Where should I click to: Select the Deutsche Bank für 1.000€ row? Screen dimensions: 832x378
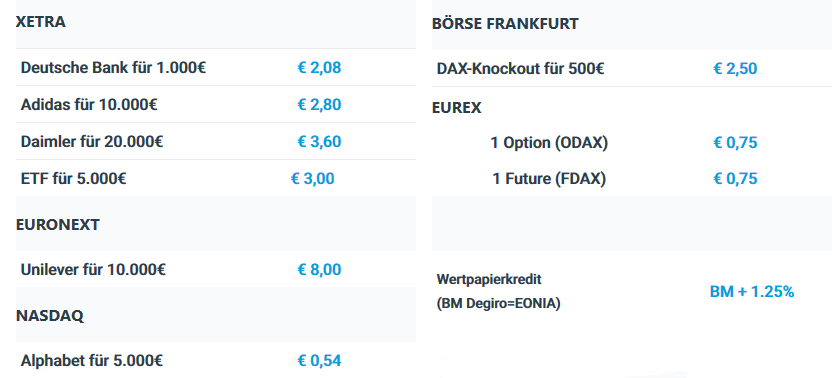point(216,67)
